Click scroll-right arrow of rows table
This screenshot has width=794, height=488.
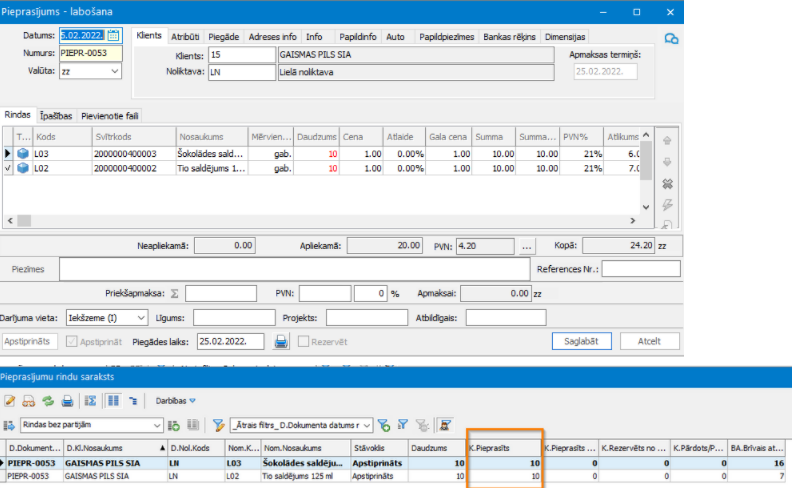pos(632,221)
